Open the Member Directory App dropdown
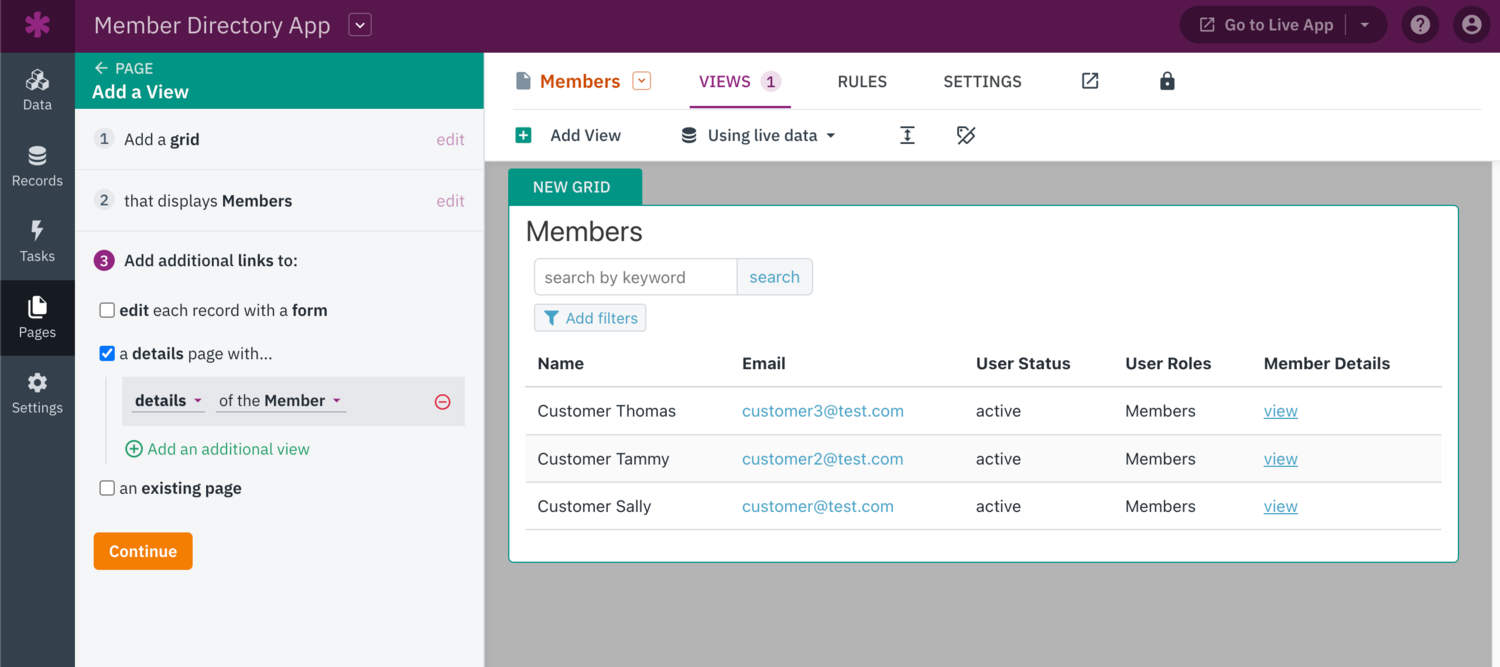The height and width of the screenshot is (667, 1500). tap(359, 24)
